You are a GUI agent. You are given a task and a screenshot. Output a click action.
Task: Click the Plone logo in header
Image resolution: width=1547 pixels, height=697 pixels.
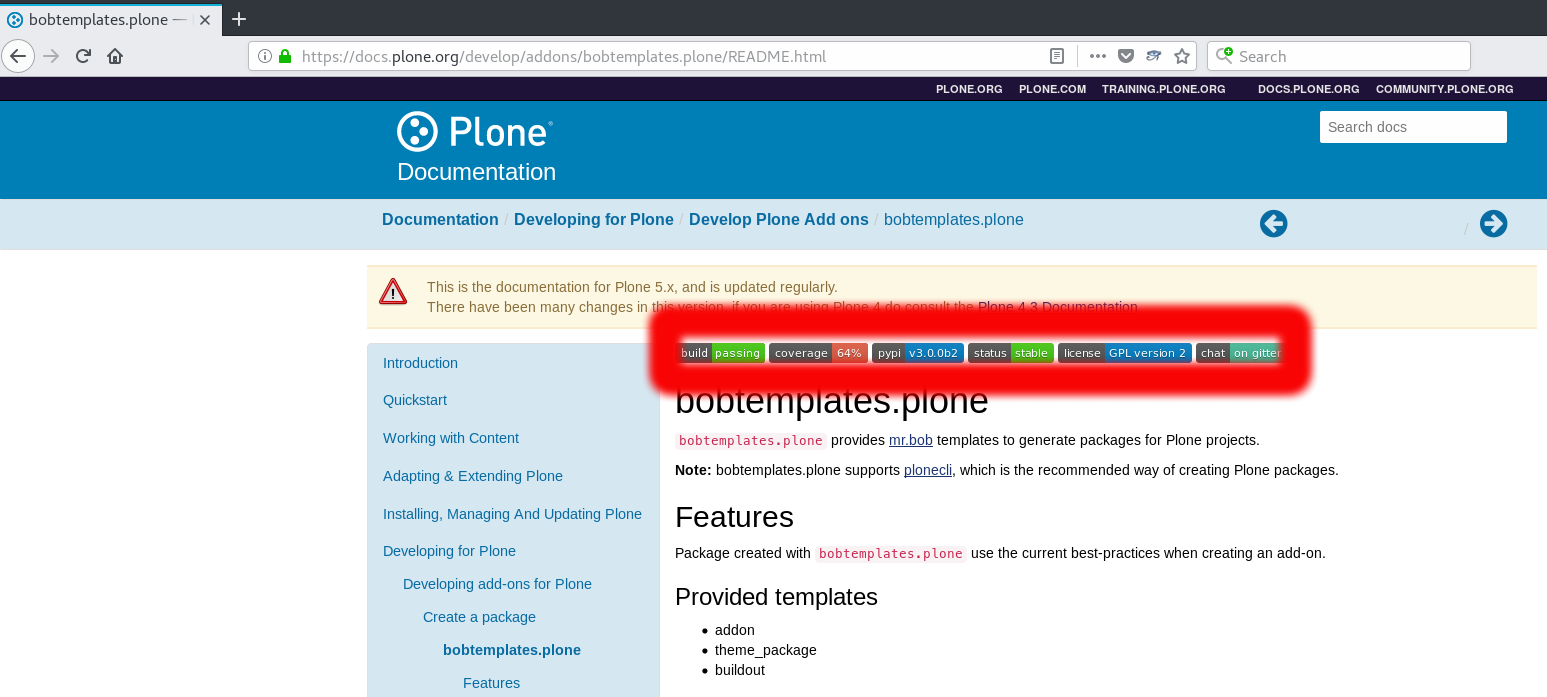[475, 131]
